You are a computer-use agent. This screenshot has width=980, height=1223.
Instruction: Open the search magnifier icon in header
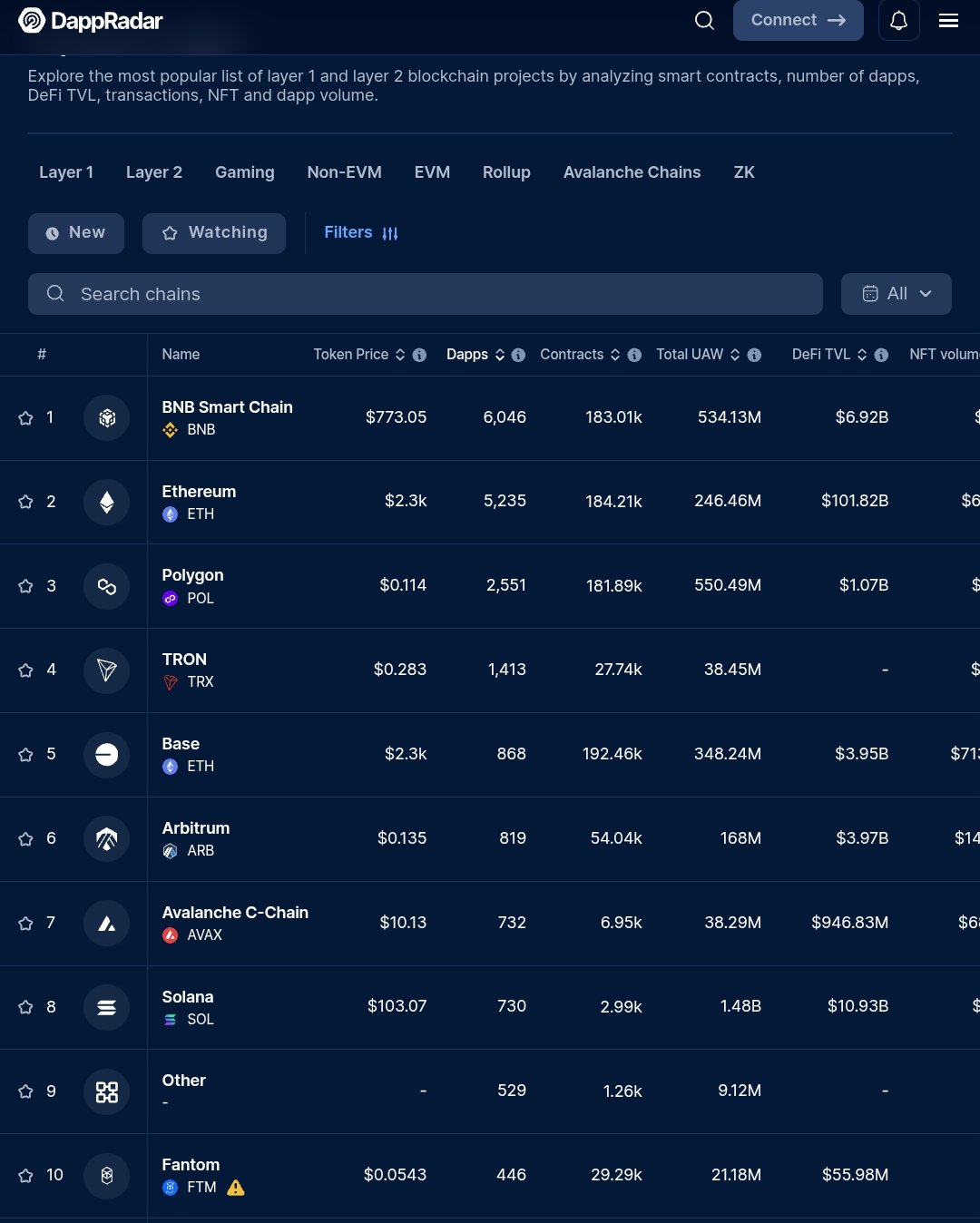(704, 21)
